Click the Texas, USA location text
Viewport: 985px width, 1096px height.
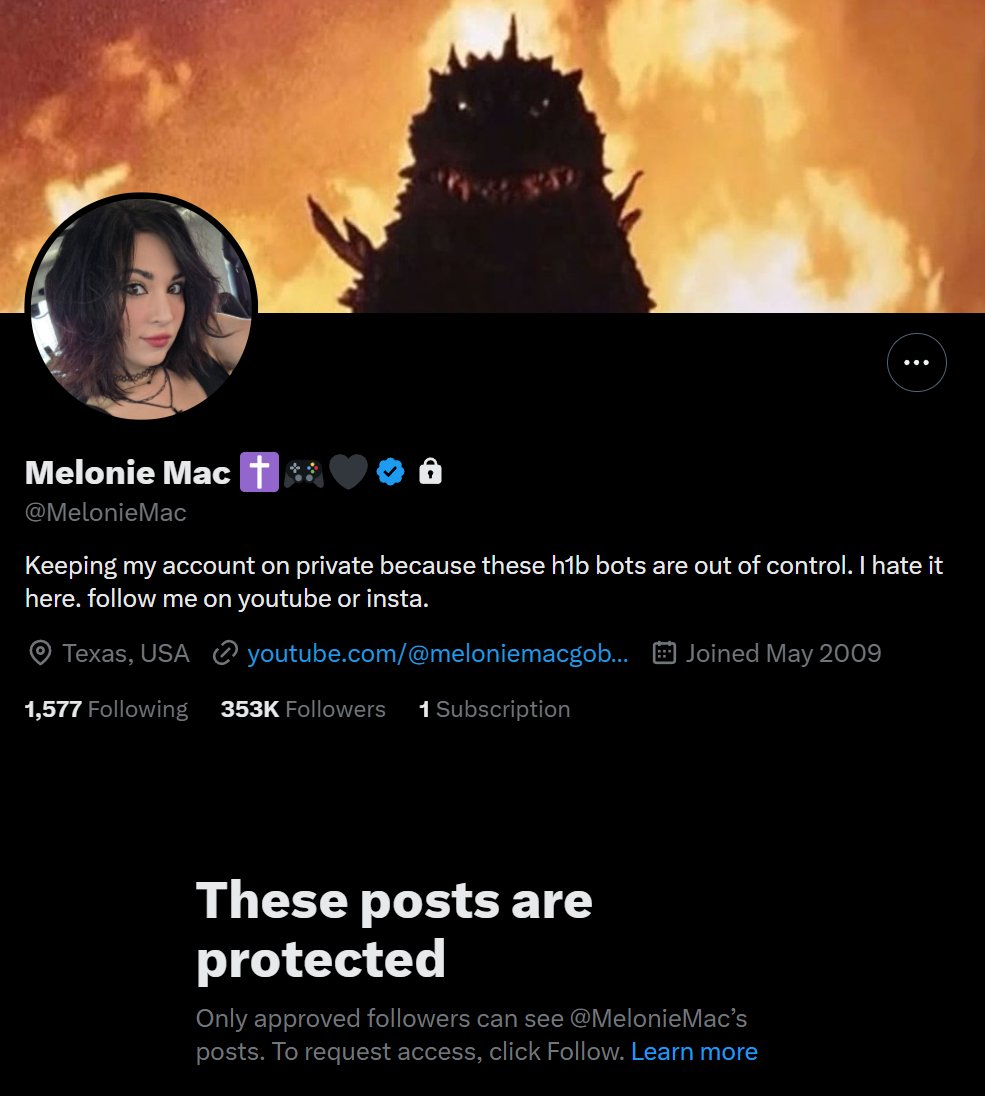point(126,653)
